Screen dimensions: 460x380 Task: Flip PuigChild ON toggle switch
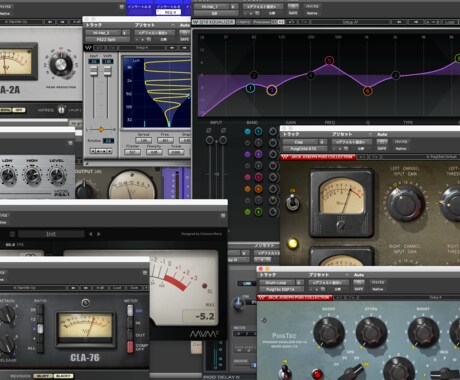pos(293,202)
